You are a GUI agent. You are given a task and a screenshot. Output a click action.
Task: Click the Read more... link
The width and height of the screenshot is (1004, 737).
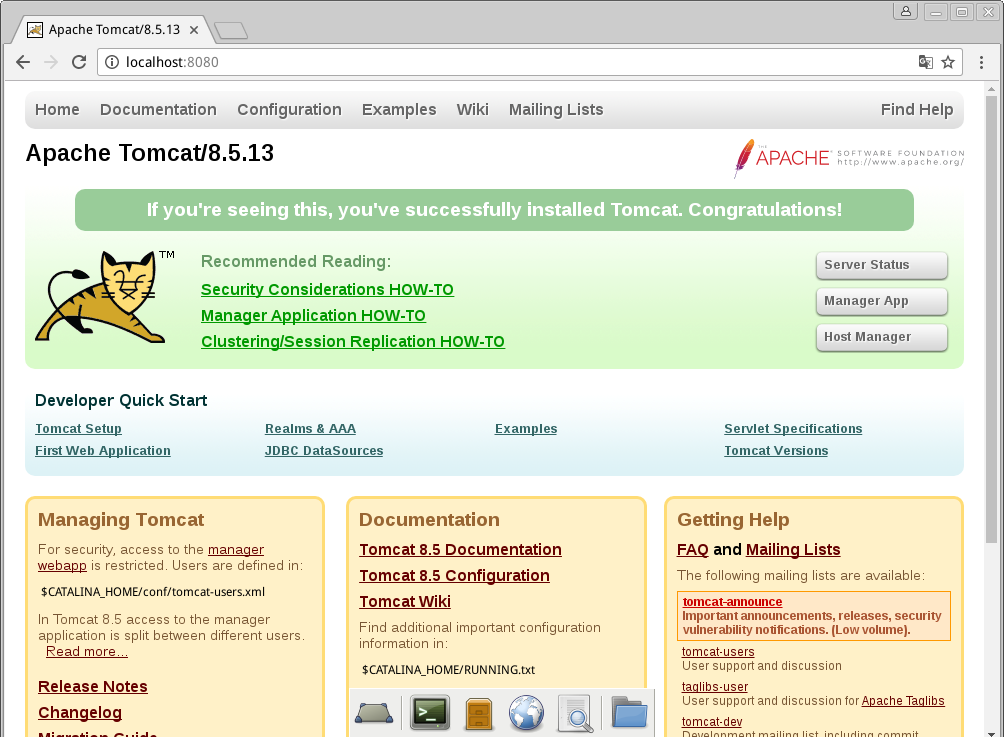click(87, 651)
